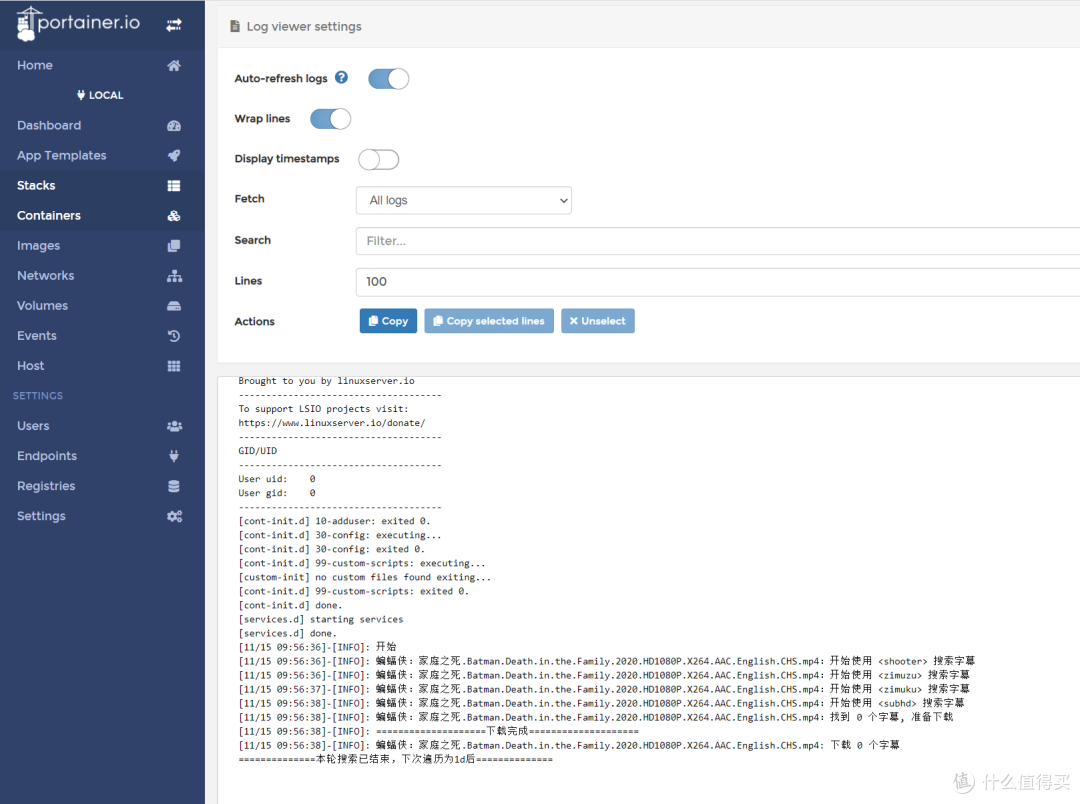Viewport: 1080px width, 804px height.
Task: Select log line "User uid: 0"
Action: pos(277,479)
